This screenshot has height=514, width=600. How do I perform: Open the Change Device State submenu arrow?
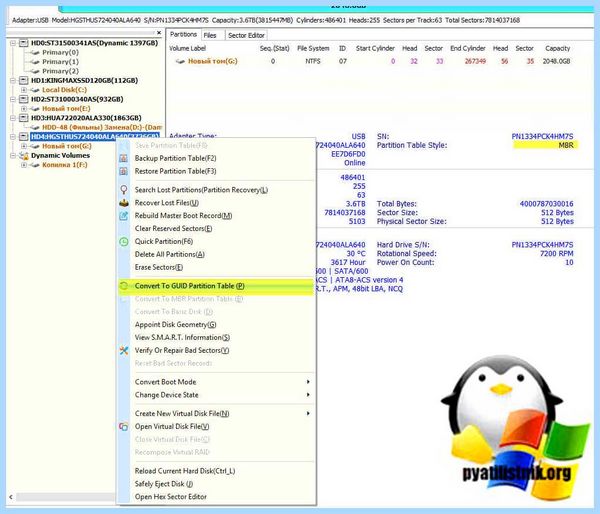click(308, 395)
